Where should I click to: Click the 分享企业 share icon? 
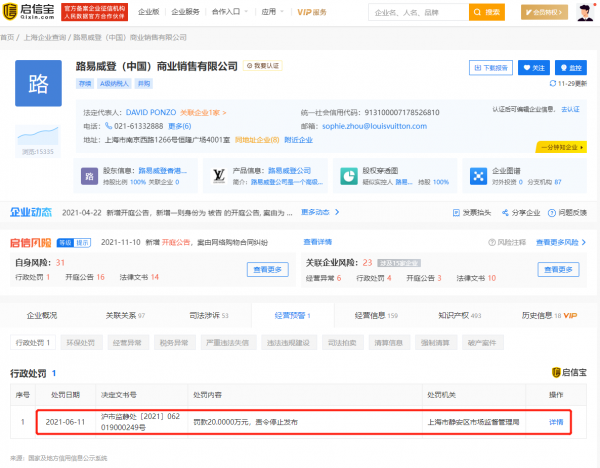point(505,213)
